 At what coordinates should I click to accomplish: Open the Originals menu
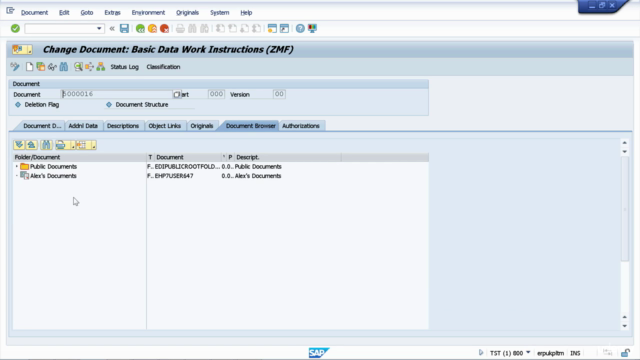(x=187, y=13)
